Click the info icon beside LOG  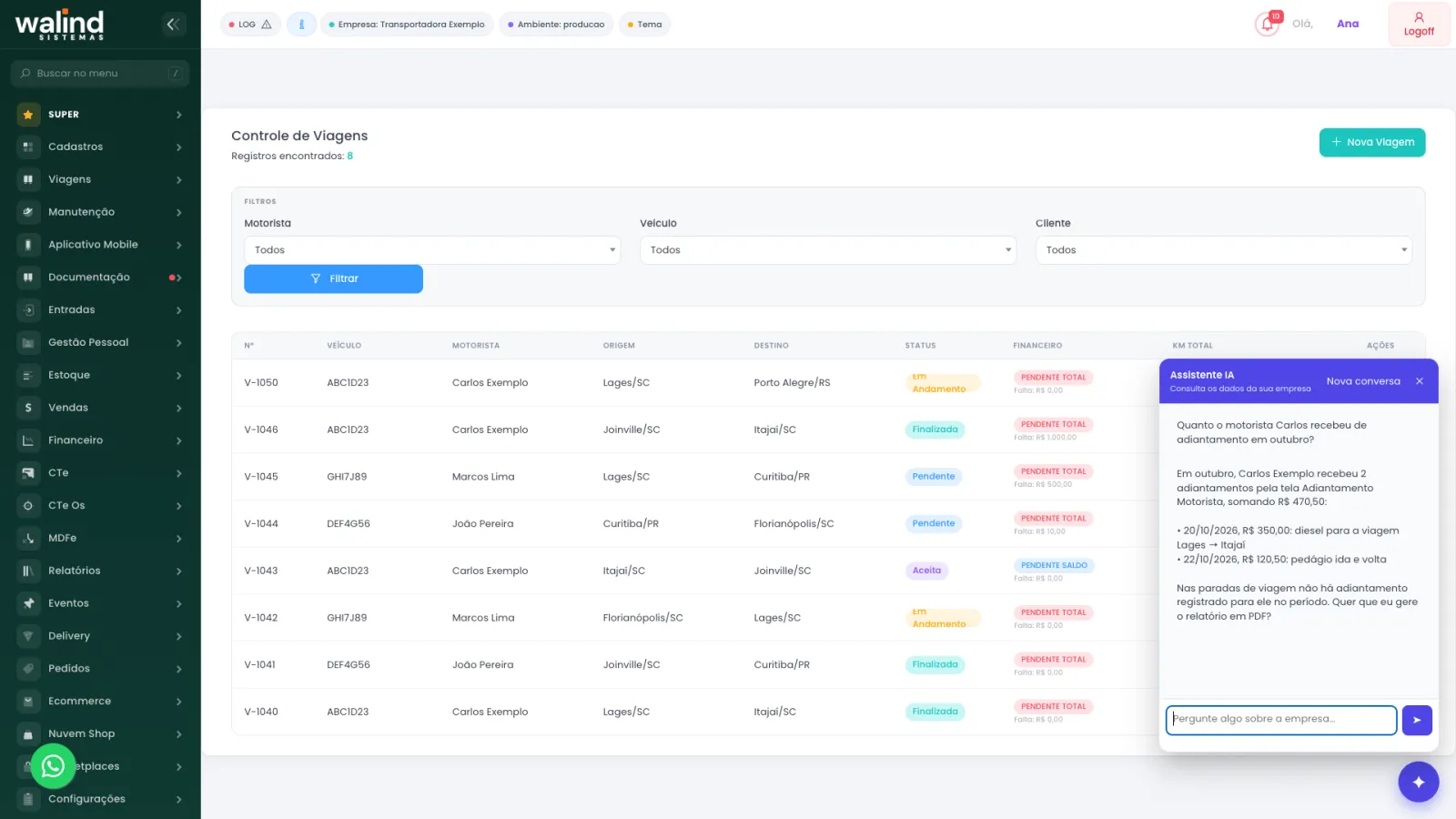tap(301, 25)
